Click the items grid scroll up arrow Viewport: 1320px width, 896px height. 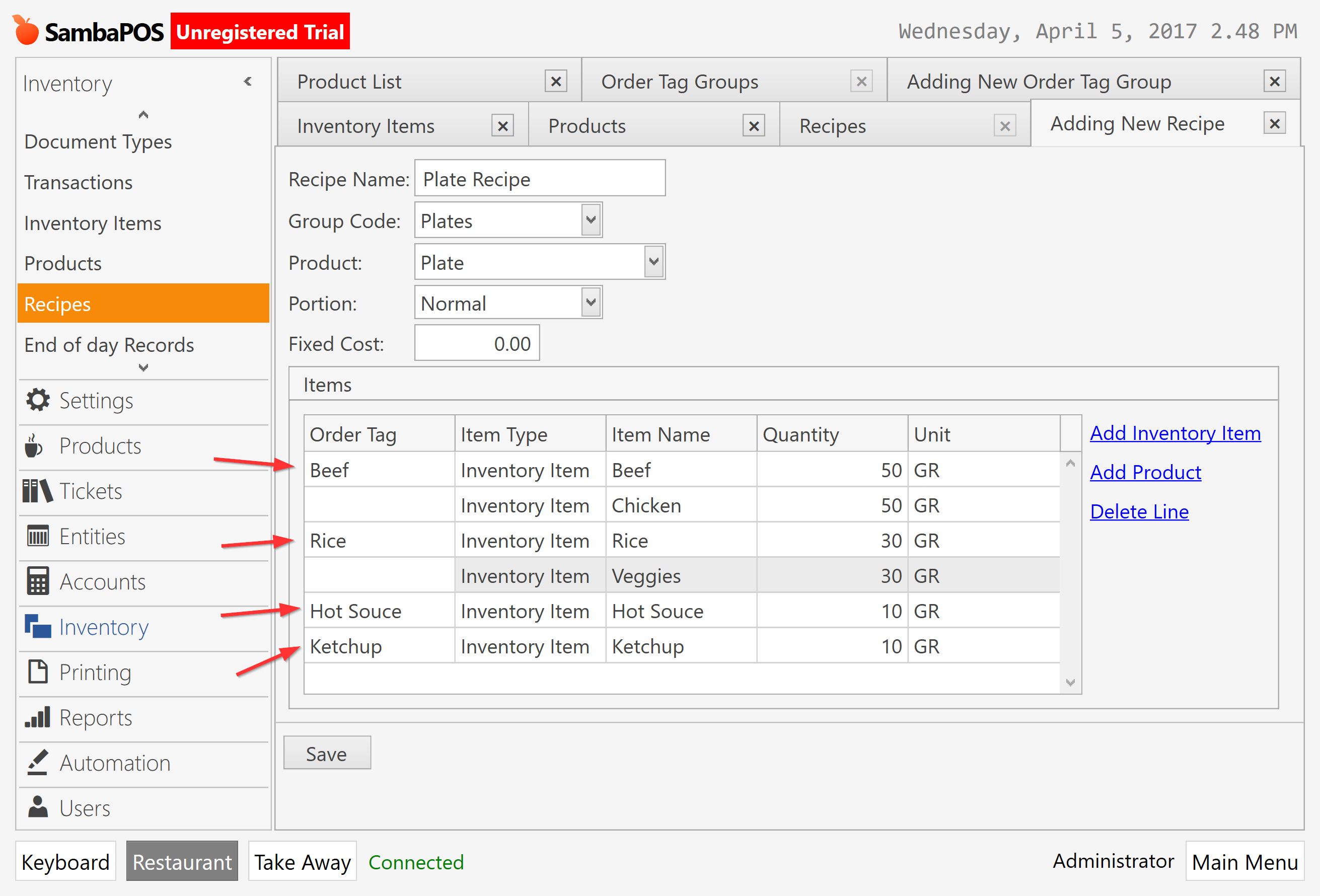(x=1070, y=463)
